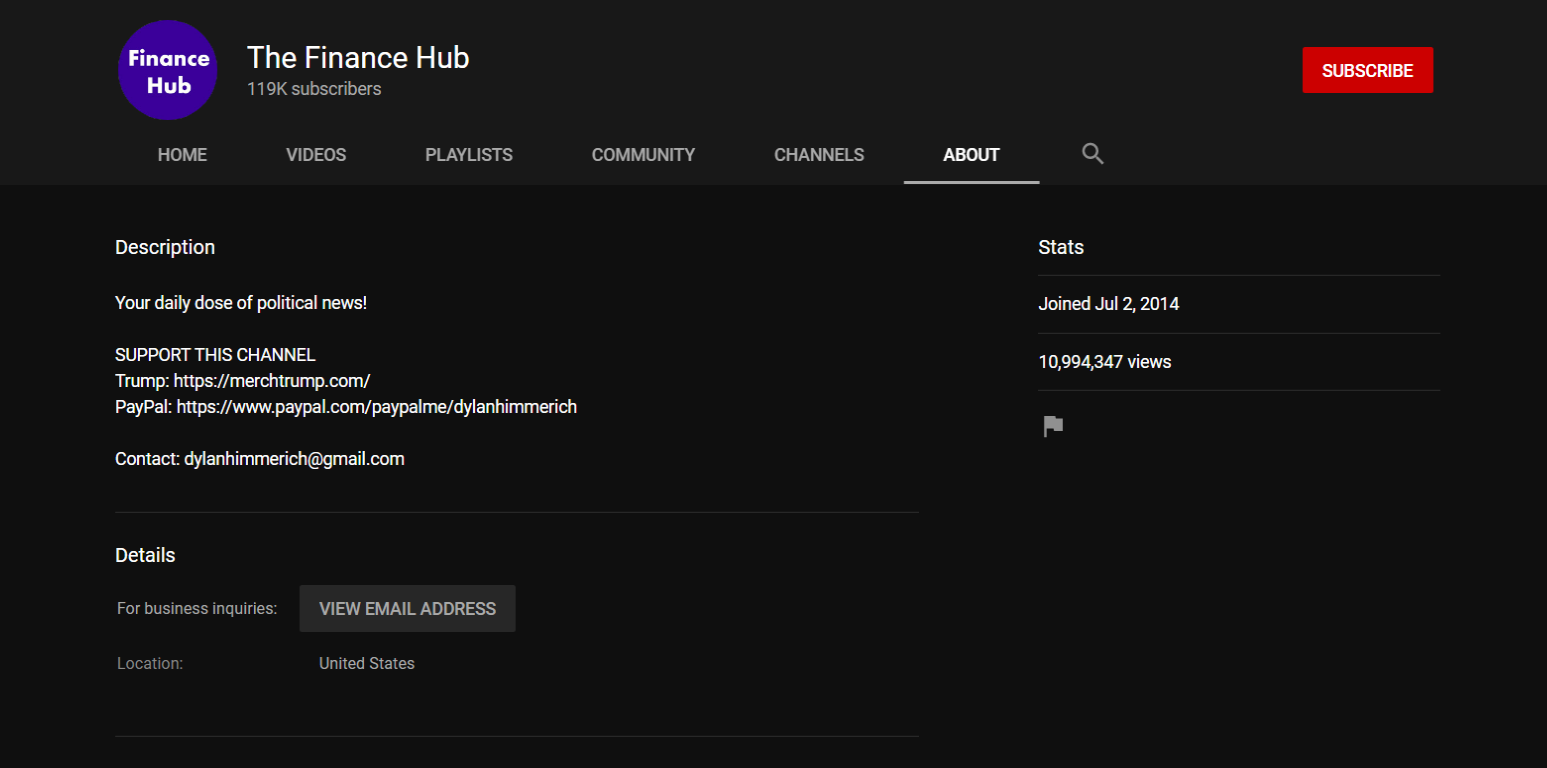Screen dimensions: 1547x768
Task: Click 'Your daily dose of political news!' text
Action: coord(241,303)
